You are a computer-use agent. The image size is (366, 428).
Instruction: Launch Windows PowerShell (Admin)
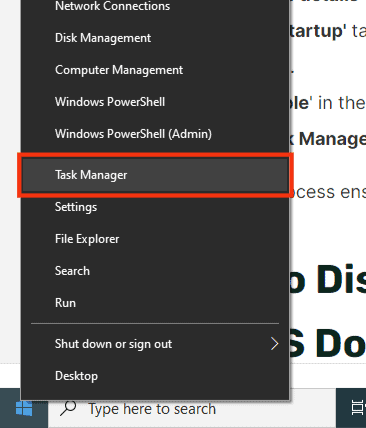[x=155, y=134]
